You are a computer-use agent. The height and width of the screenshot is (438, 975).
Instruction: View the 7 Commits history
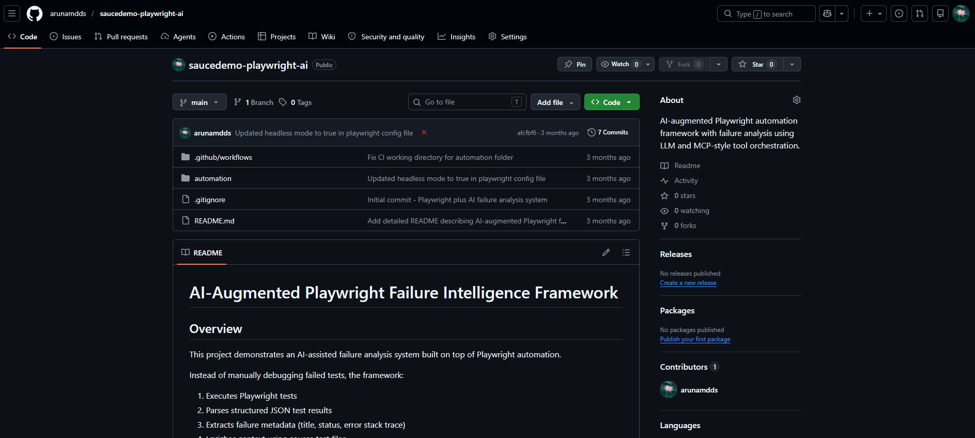pyautogui.click(x=608, y=133)
